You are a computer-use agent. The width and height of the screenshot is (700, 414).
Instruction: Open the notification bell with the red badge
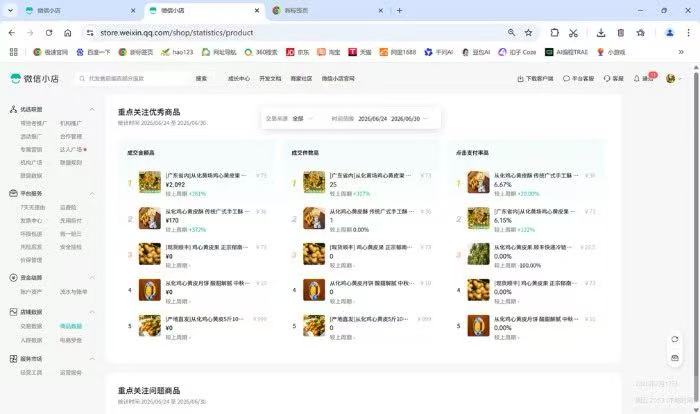637,79
